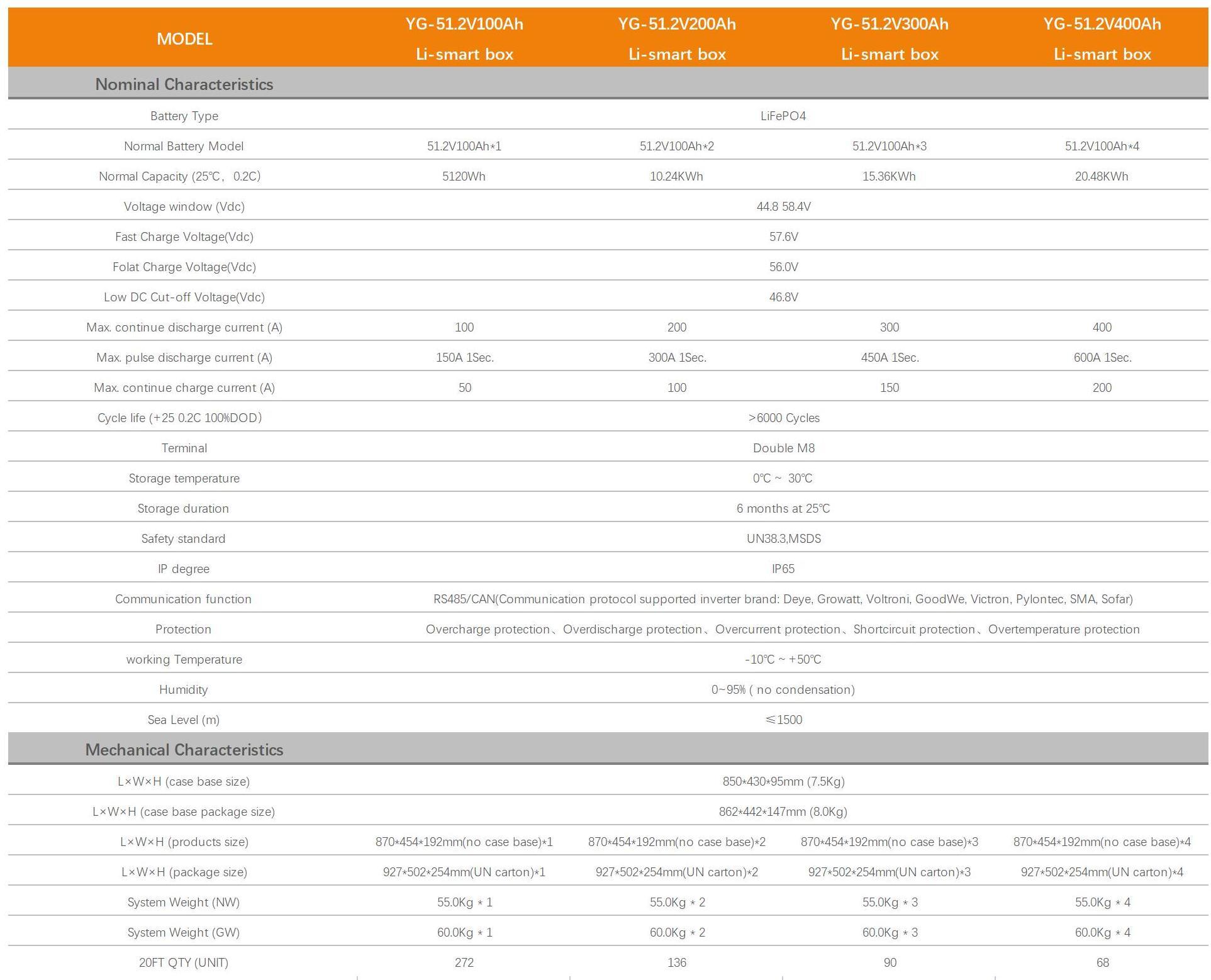Screen dimensions: 1211x980
Task: Select the 60.0Kg * 2 gross weight
Action: pyautogui.click(x=677, y=932)
